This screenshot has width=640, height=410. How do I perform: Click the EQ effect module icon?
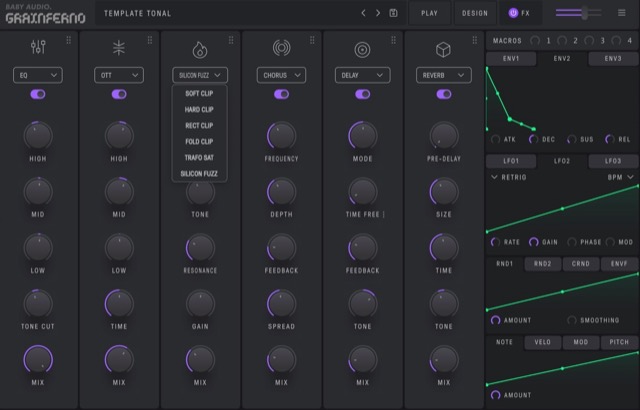pyautogui.click(x=38, y=48)
